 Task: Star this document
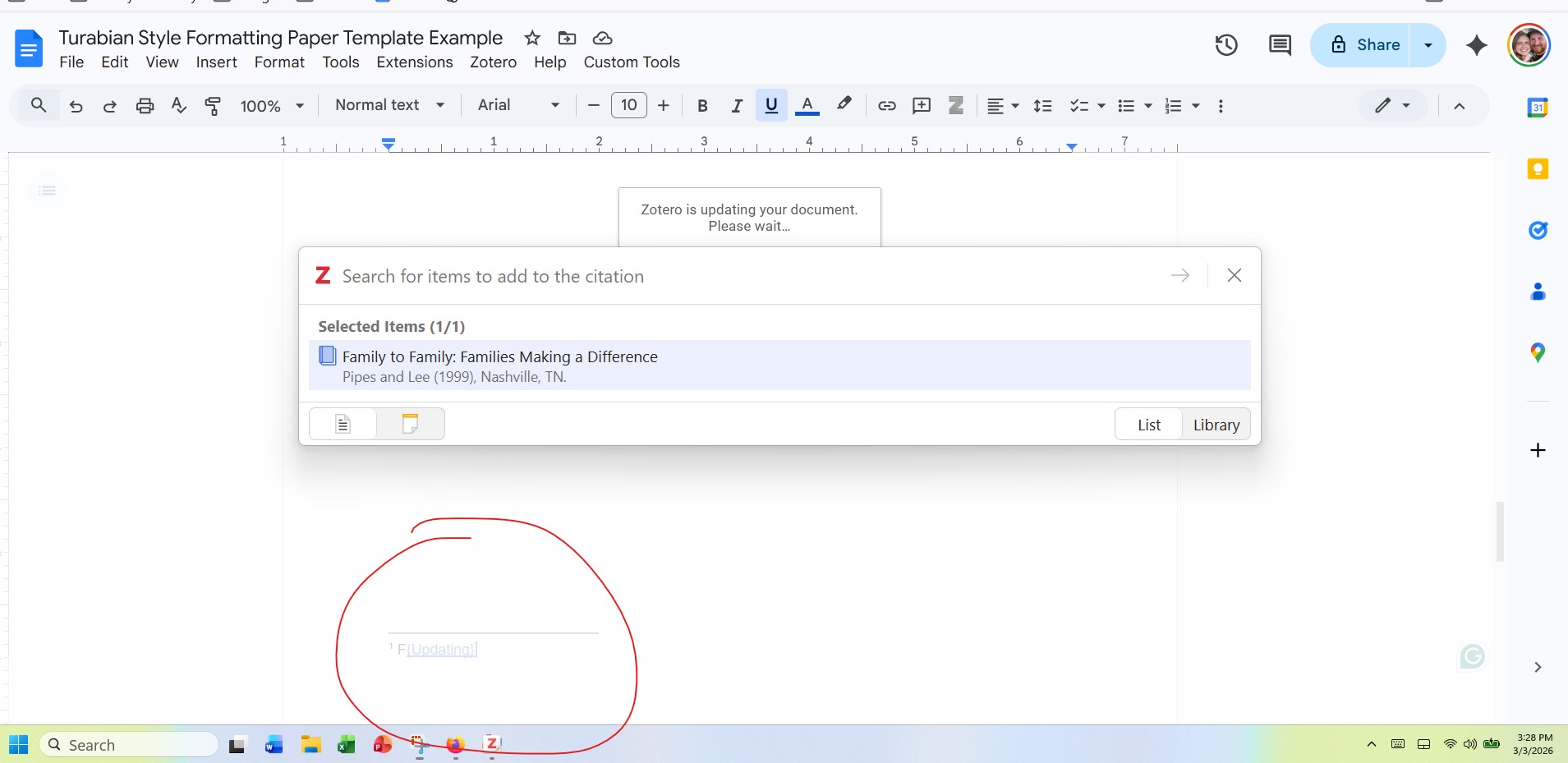tap(532, 38)
